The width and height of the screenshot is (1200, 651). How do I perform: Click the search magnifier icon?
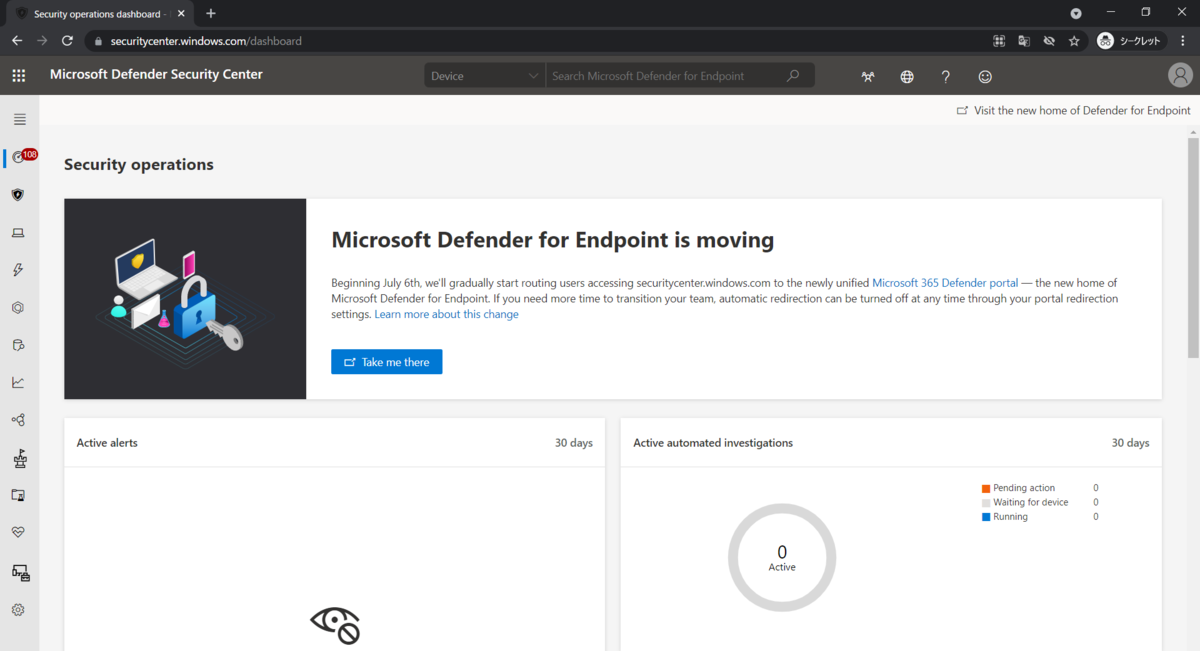click(x=793, y=76)
